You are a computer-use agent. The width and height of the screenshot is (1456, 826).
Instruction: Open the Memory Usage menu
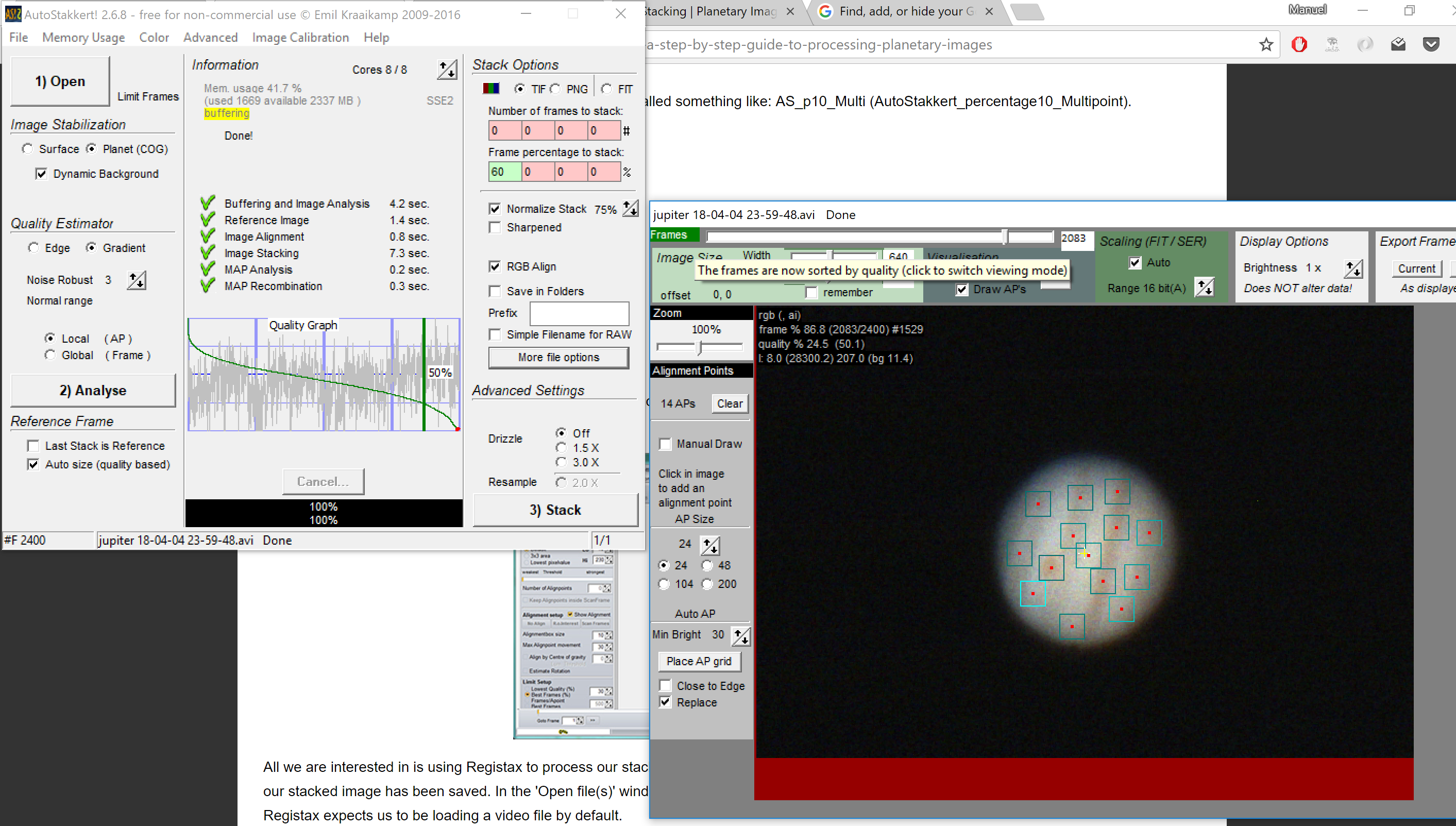coord(83,38)
